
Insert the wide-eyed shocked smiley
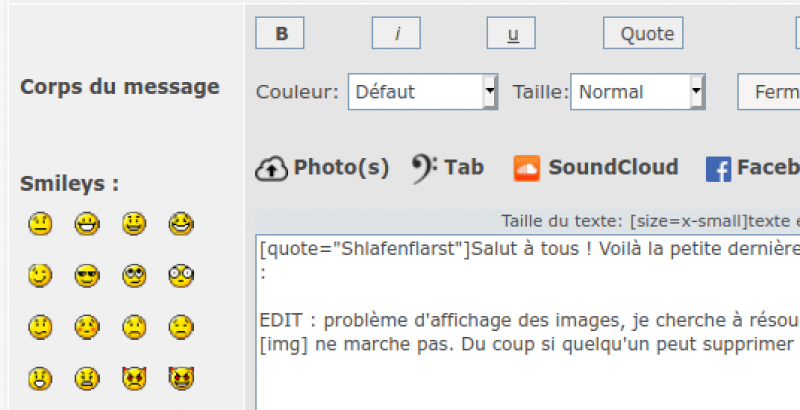pos(180,275)
